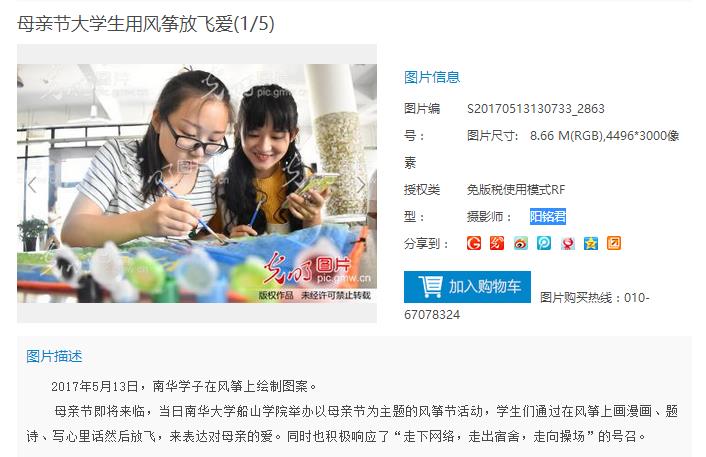This screenshot has width=706, height=457.
Task: Share to Qzone star icon
Action: tap(591, 243)
